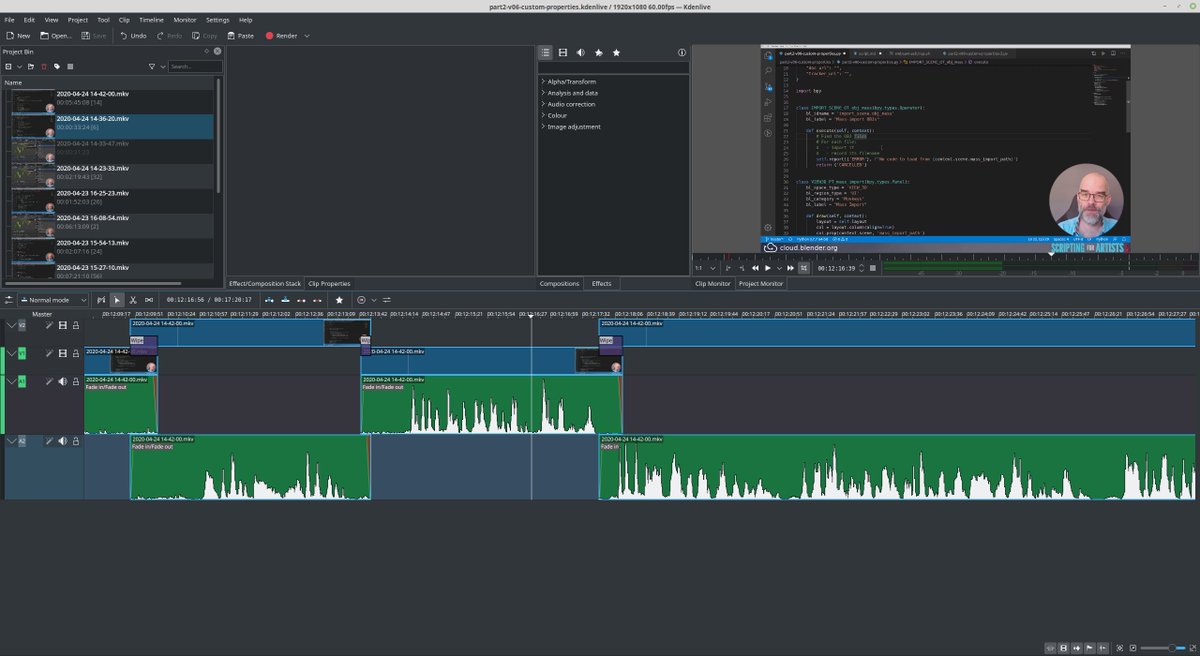Show audio effects in the Effects panel

[580, 52]
